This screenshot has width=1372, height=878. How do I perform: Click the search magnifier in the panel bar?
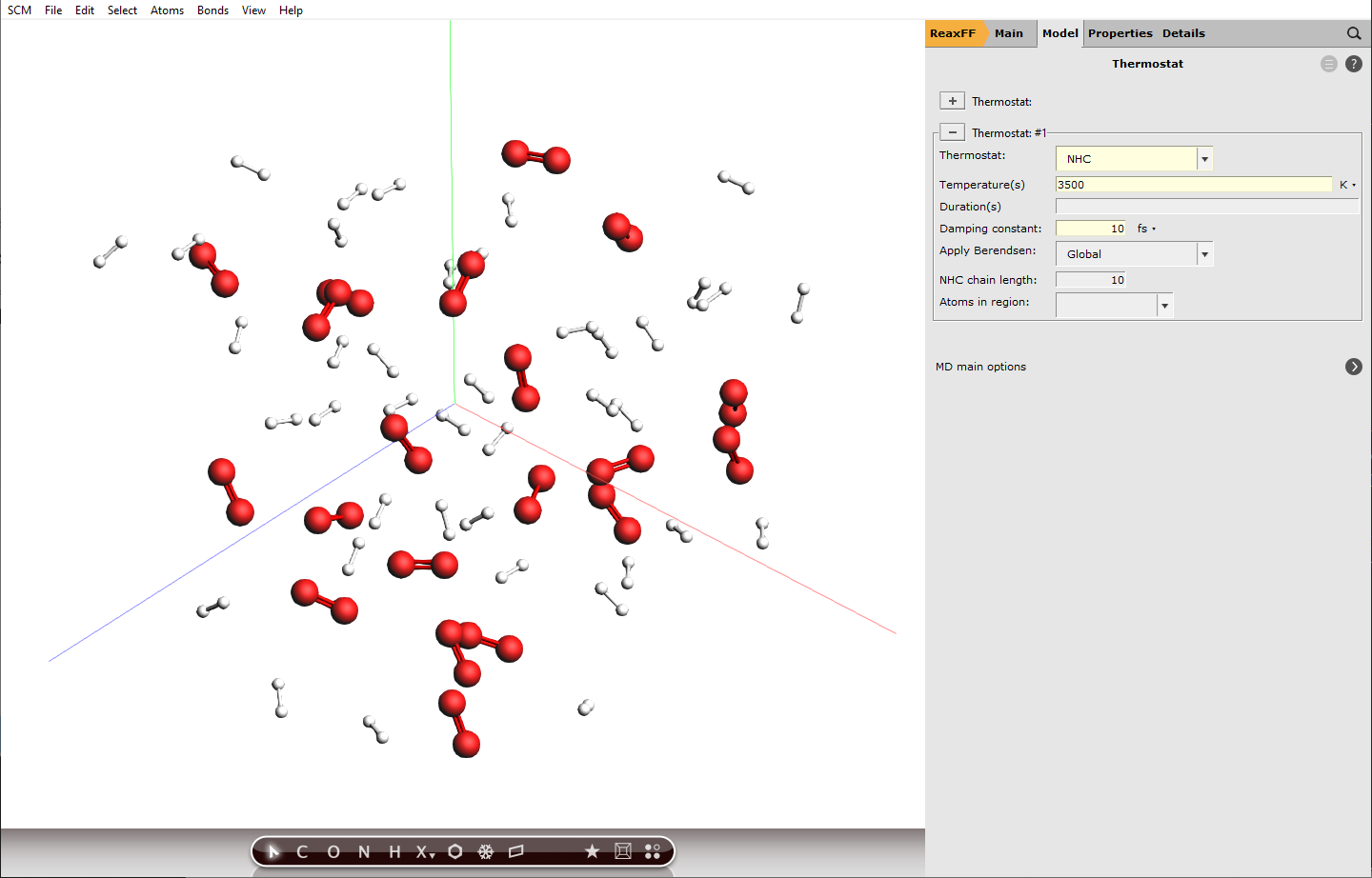[x=1354, y=33]
